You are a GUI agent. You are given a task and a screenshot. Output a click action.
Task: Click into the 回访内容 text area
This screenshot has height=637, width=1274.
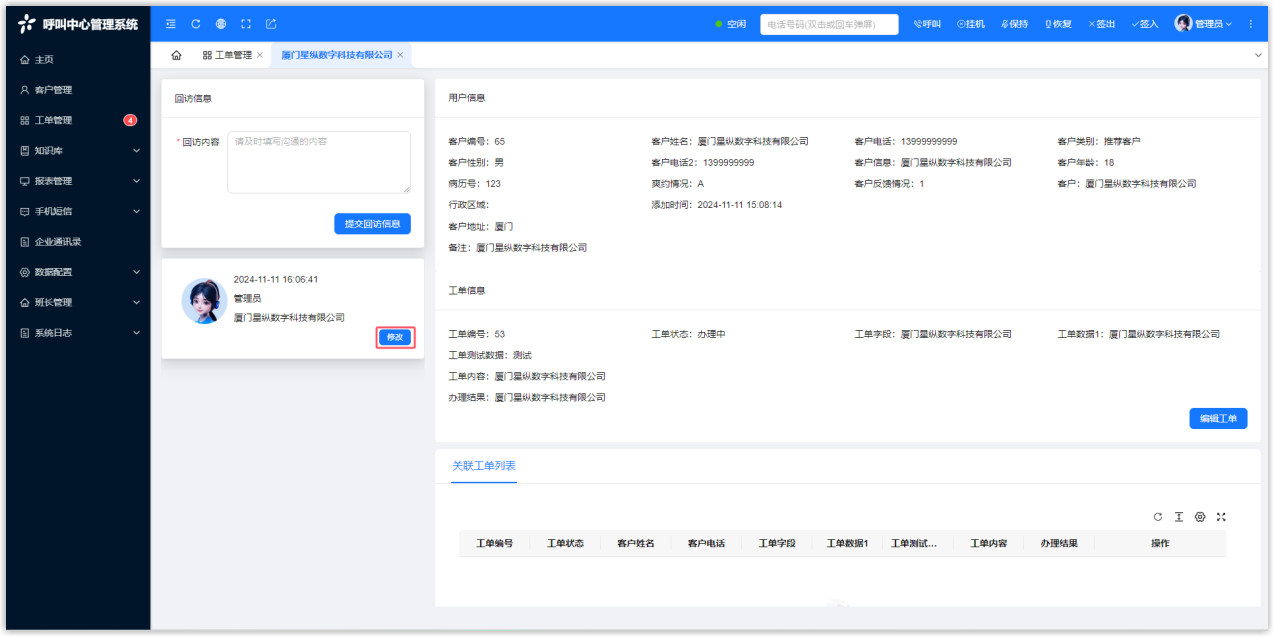point(318,162)
